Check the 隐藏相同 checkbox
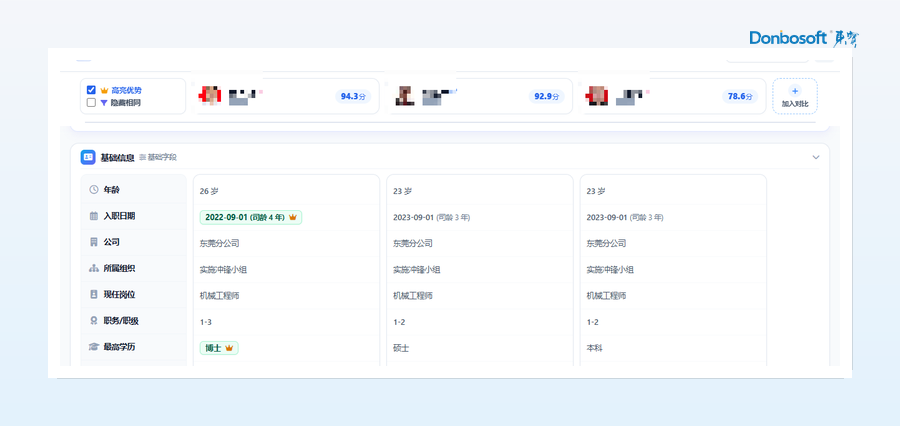This screenshot has height=426, width=900. coord(91,103)
